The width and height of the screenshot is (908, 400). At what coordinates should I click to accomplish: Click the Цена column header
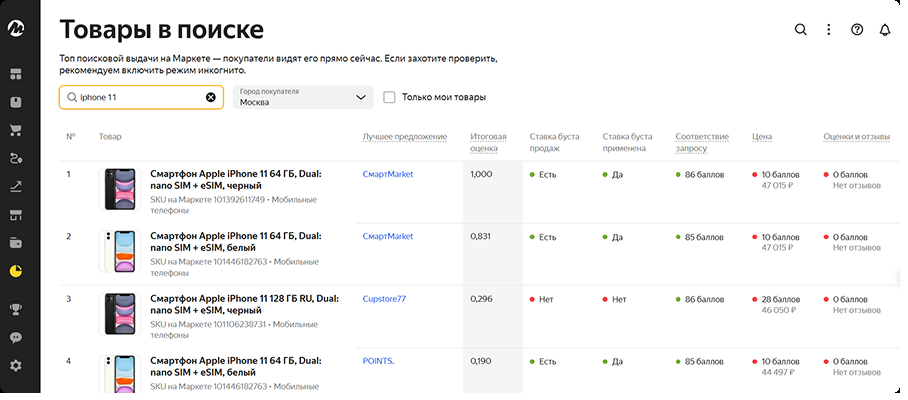761,137
